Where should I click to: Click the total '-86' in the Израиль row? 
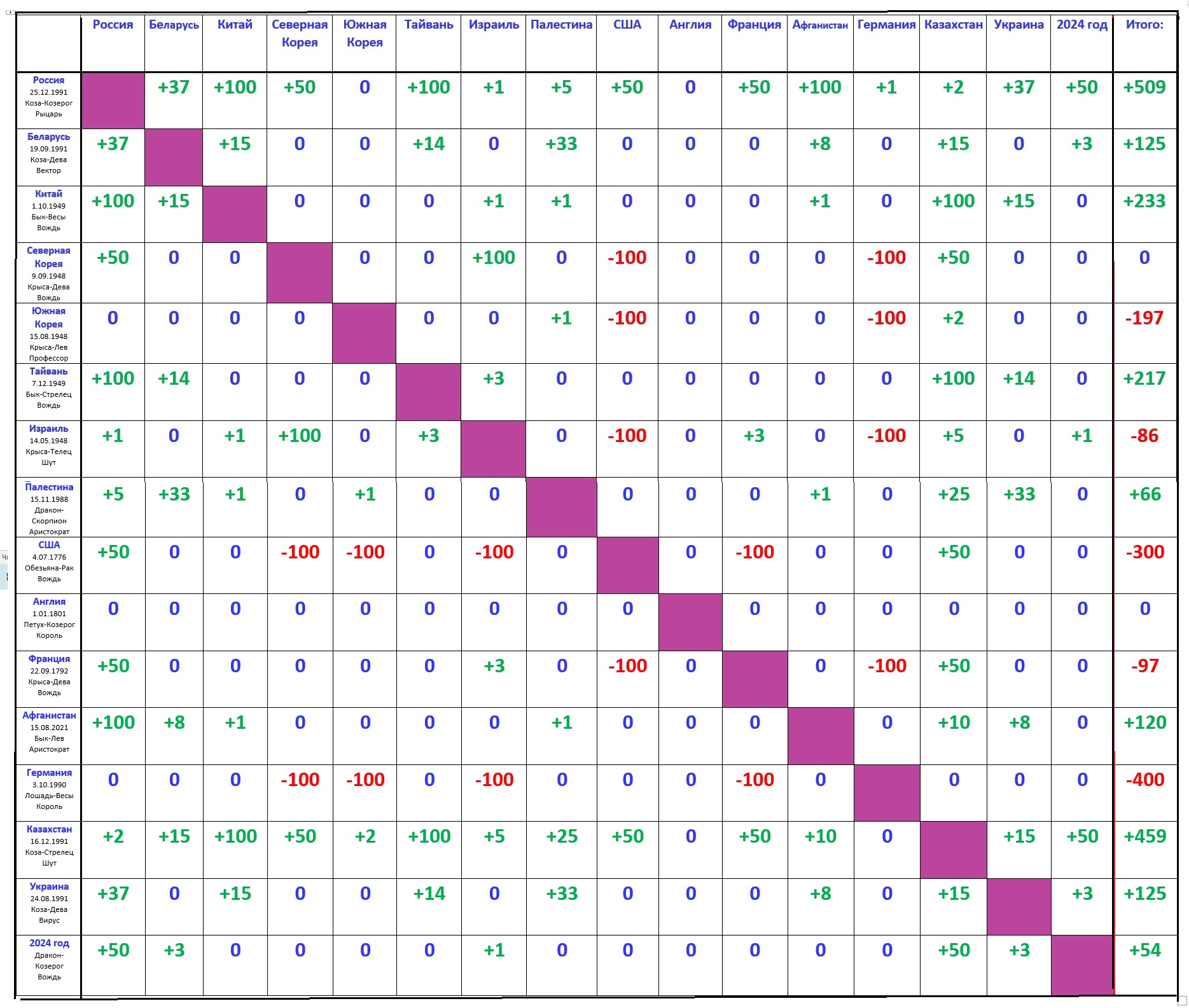pyautogui.click(x=1144, y=436)
